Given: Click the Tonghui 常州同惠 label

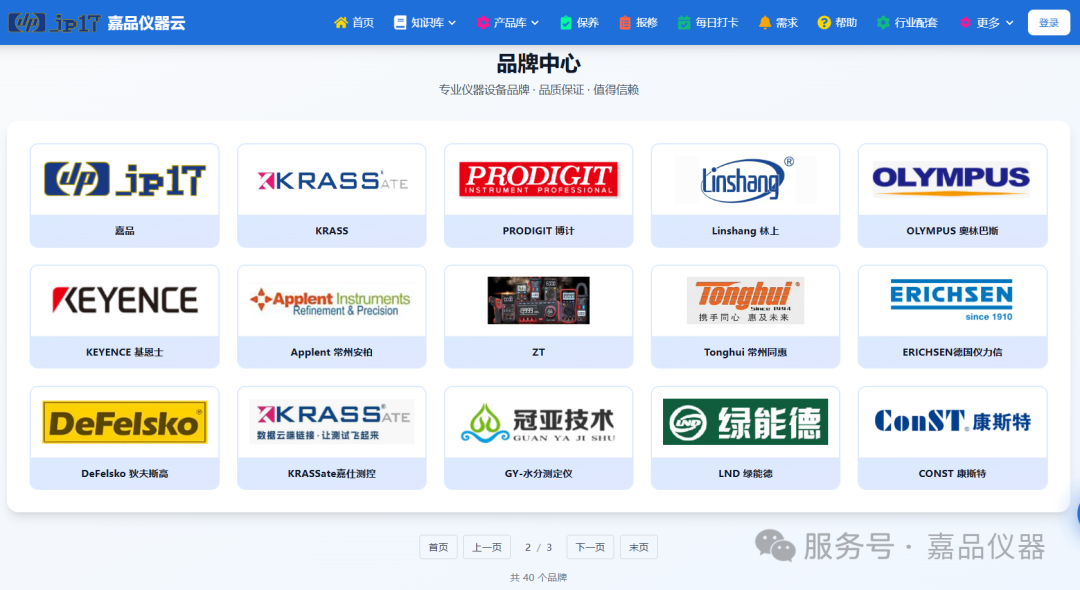Looking at the screenshot, I should (x=745, y=352).
